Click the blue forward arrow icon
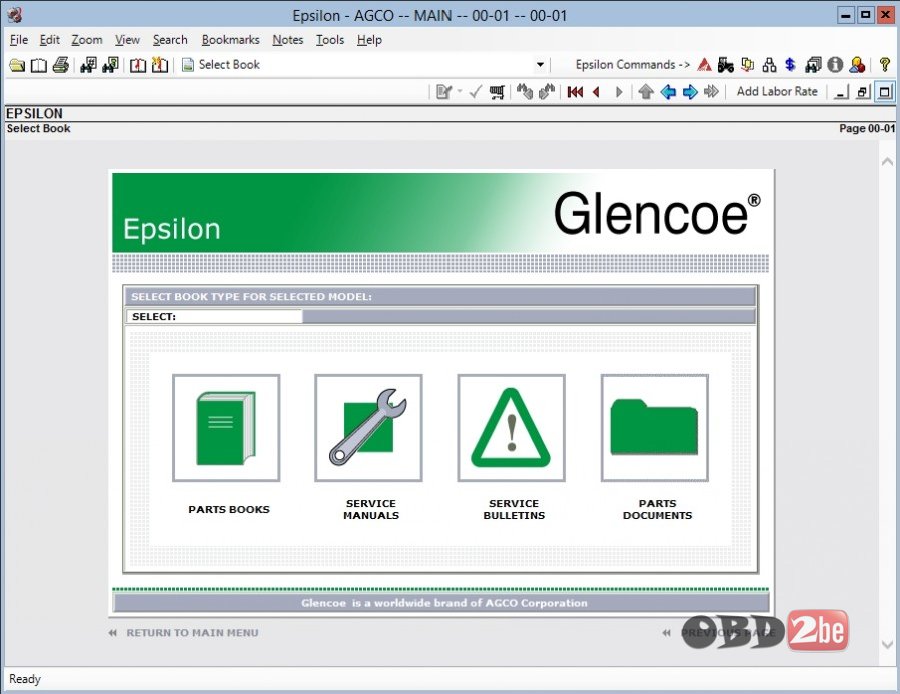900x694 pixels. [690, 92]
